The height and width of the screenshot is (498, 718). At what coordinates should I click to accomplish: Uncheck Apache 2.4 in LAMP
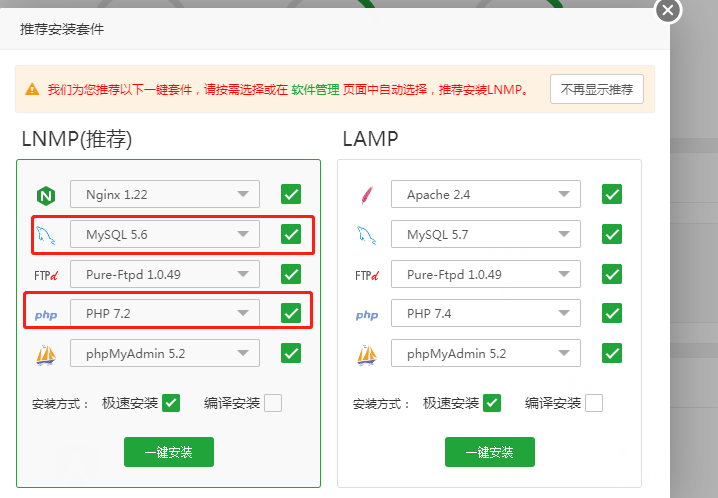(612, 194)
